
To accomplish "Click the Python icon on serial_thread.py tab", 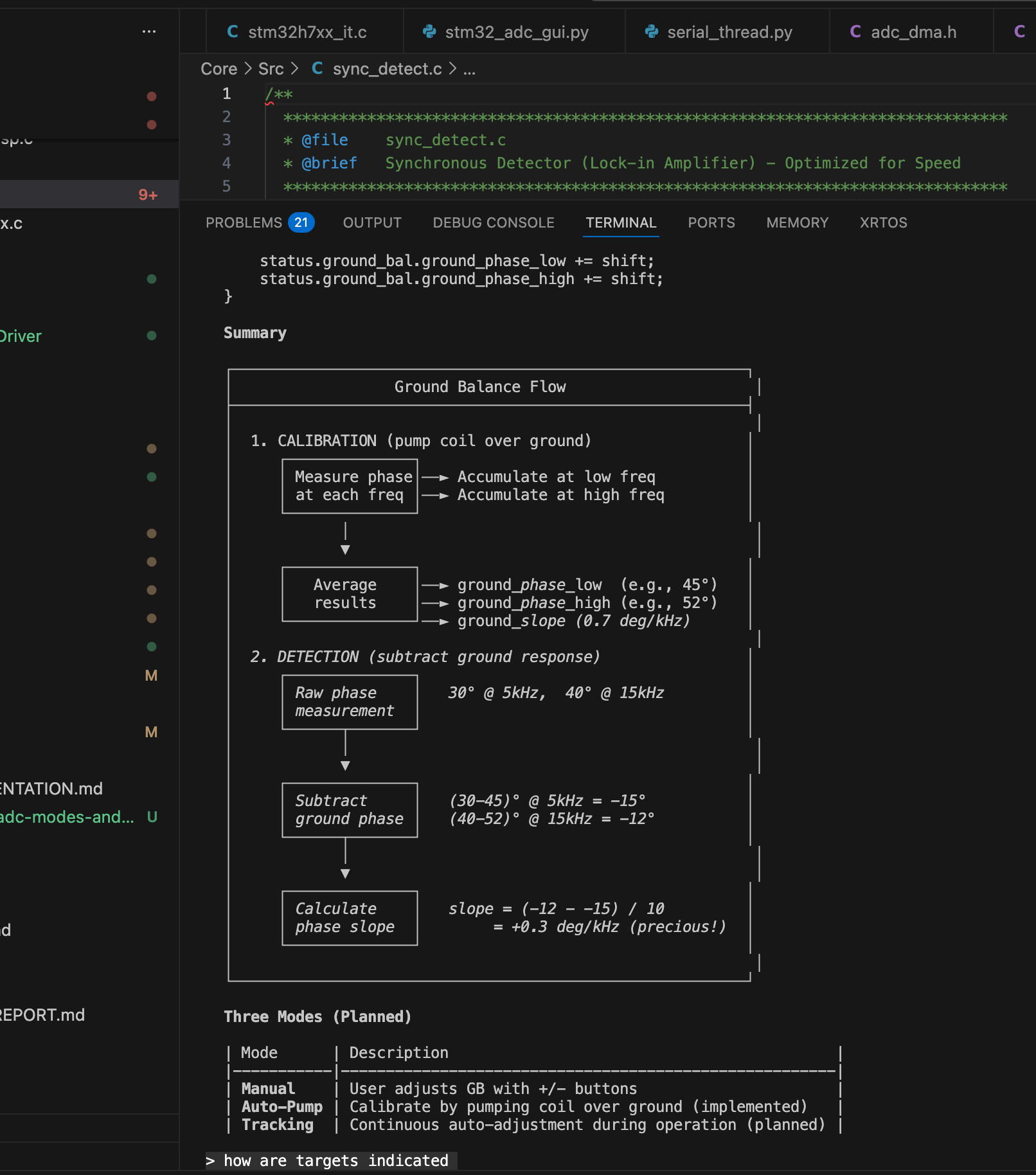I will point(652,31).
